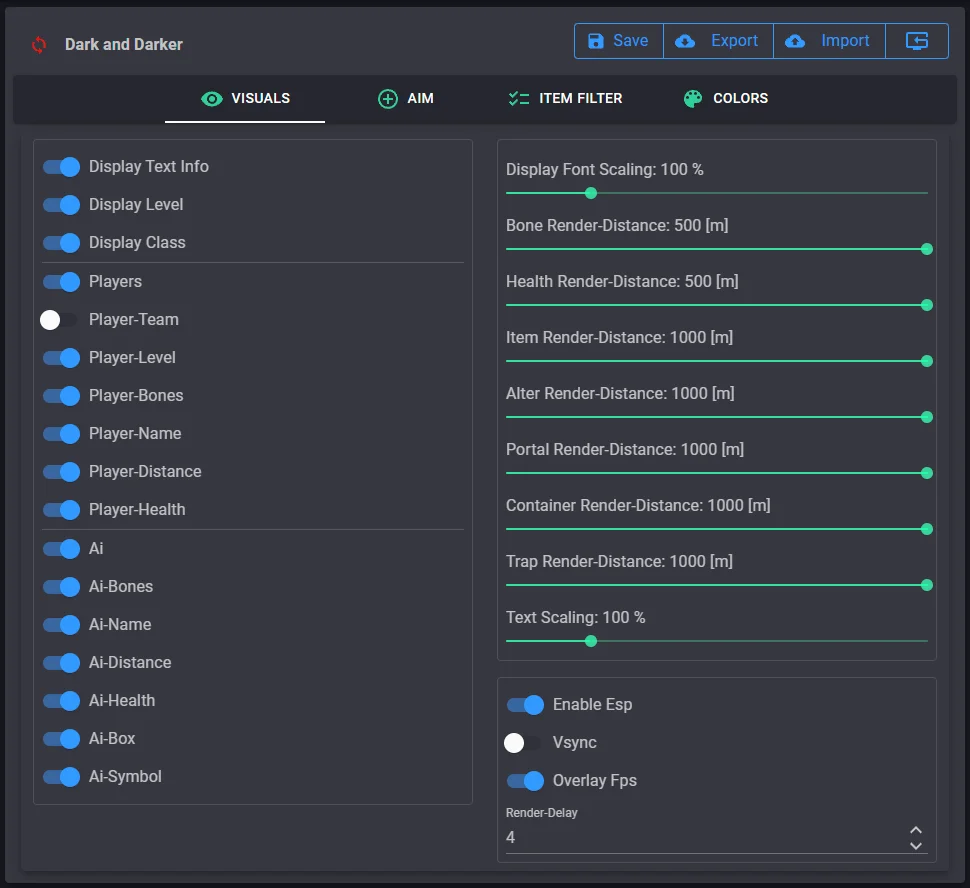This screenshot has height=888, width=970.
Task: Disable the Ai-Box toggle
Action: 61,739
